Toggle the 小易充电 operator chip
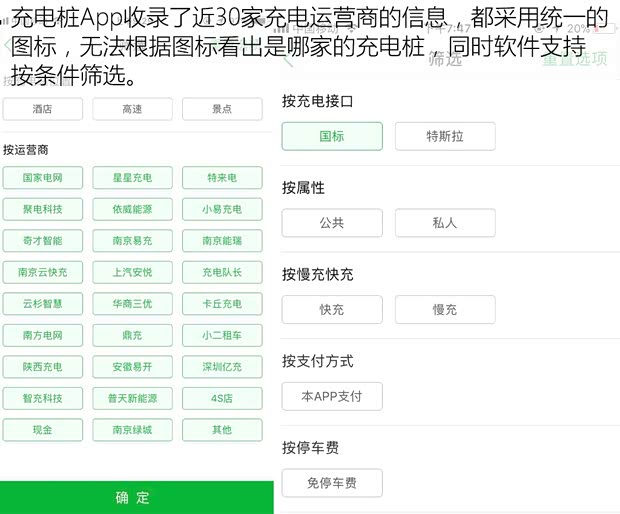Screen dimensions: 620x514 pyautogui.click(x=222, y=209)
